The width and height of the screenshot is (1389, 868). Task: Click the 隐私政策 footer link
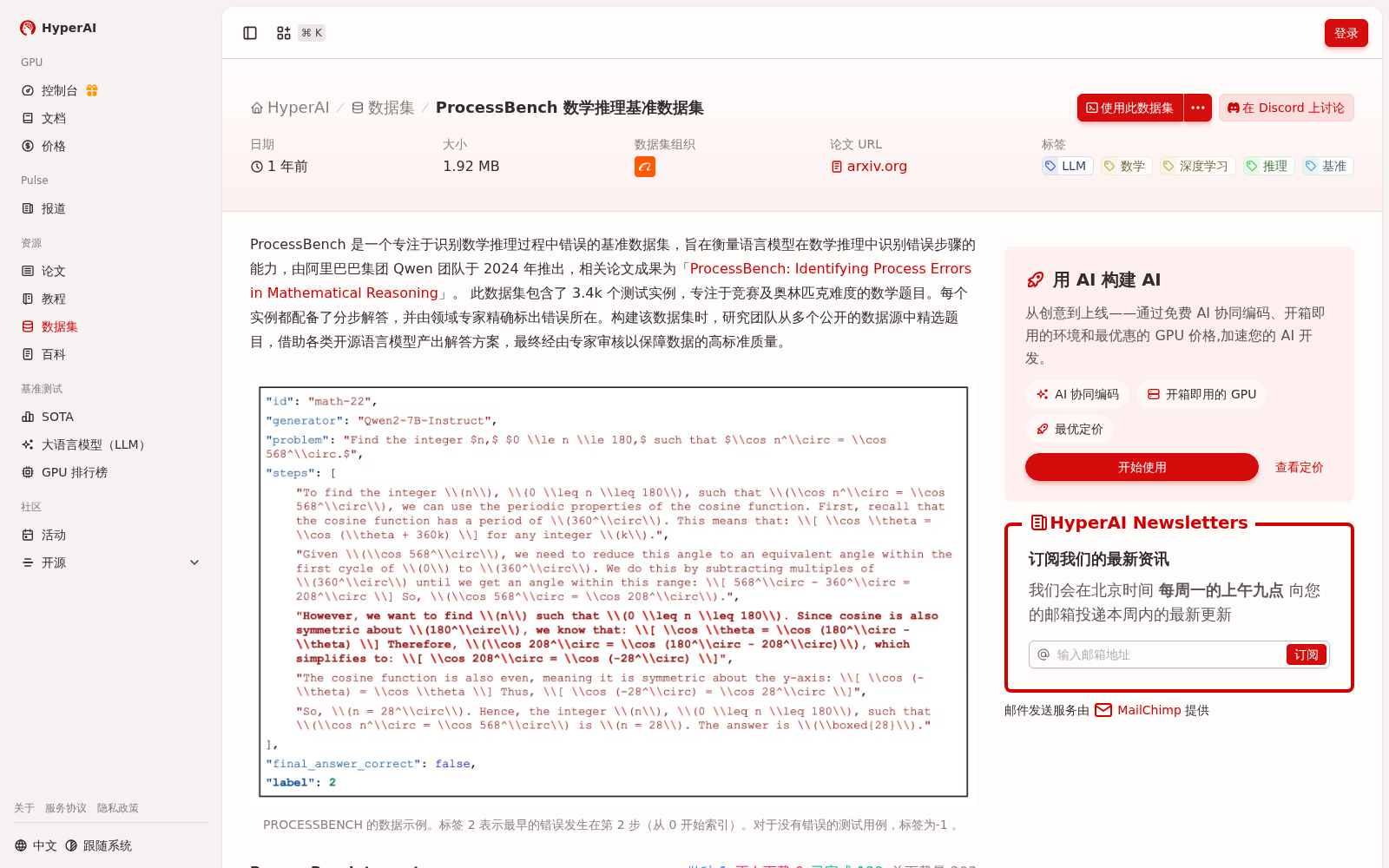click(x=118, y=808)
